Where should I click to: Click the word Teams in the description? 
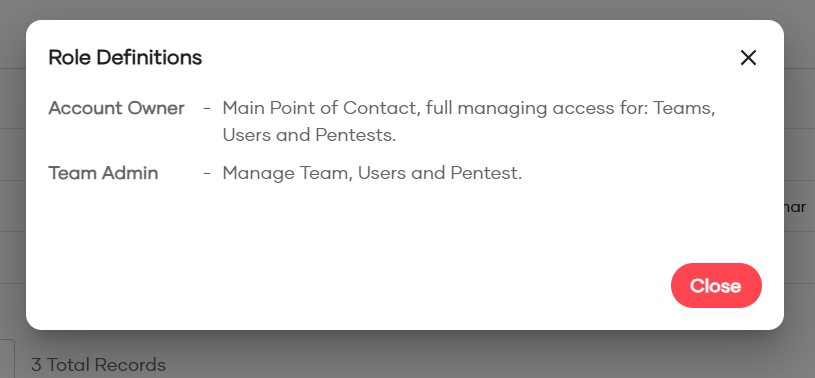click(x=684, y=108)
